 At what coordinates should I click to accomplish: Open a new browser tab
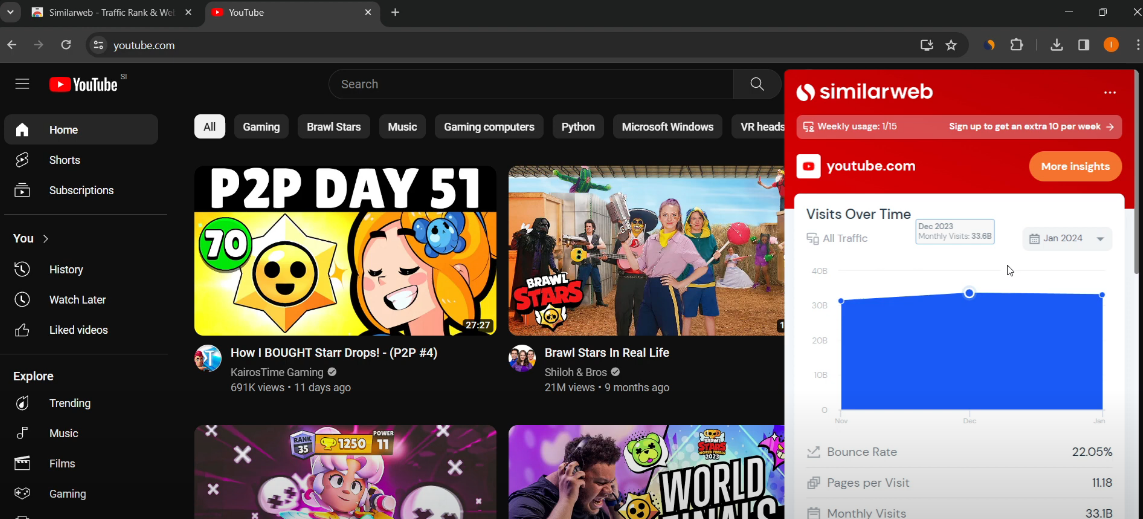tap(395, 12)
